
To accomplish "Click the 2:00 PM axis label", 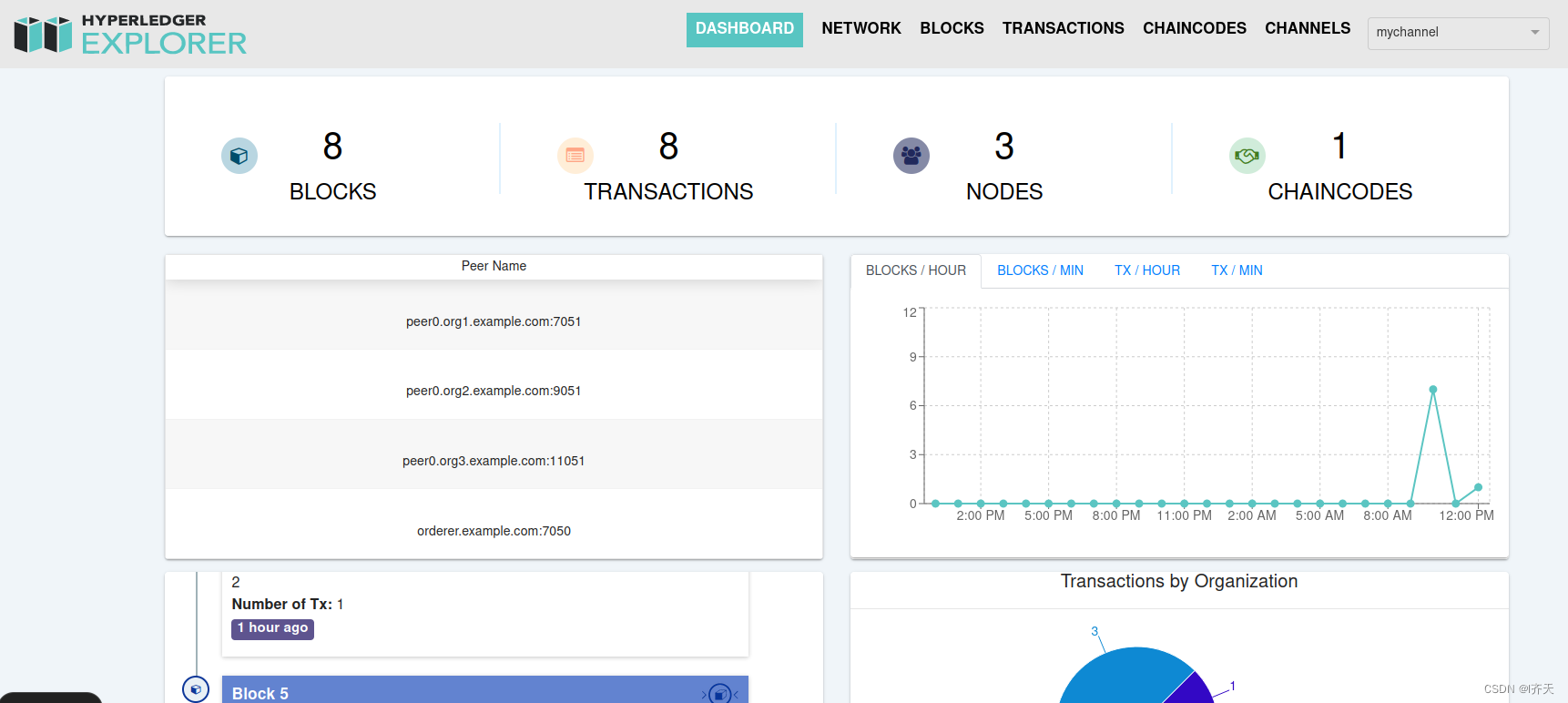I will [981, 515].
